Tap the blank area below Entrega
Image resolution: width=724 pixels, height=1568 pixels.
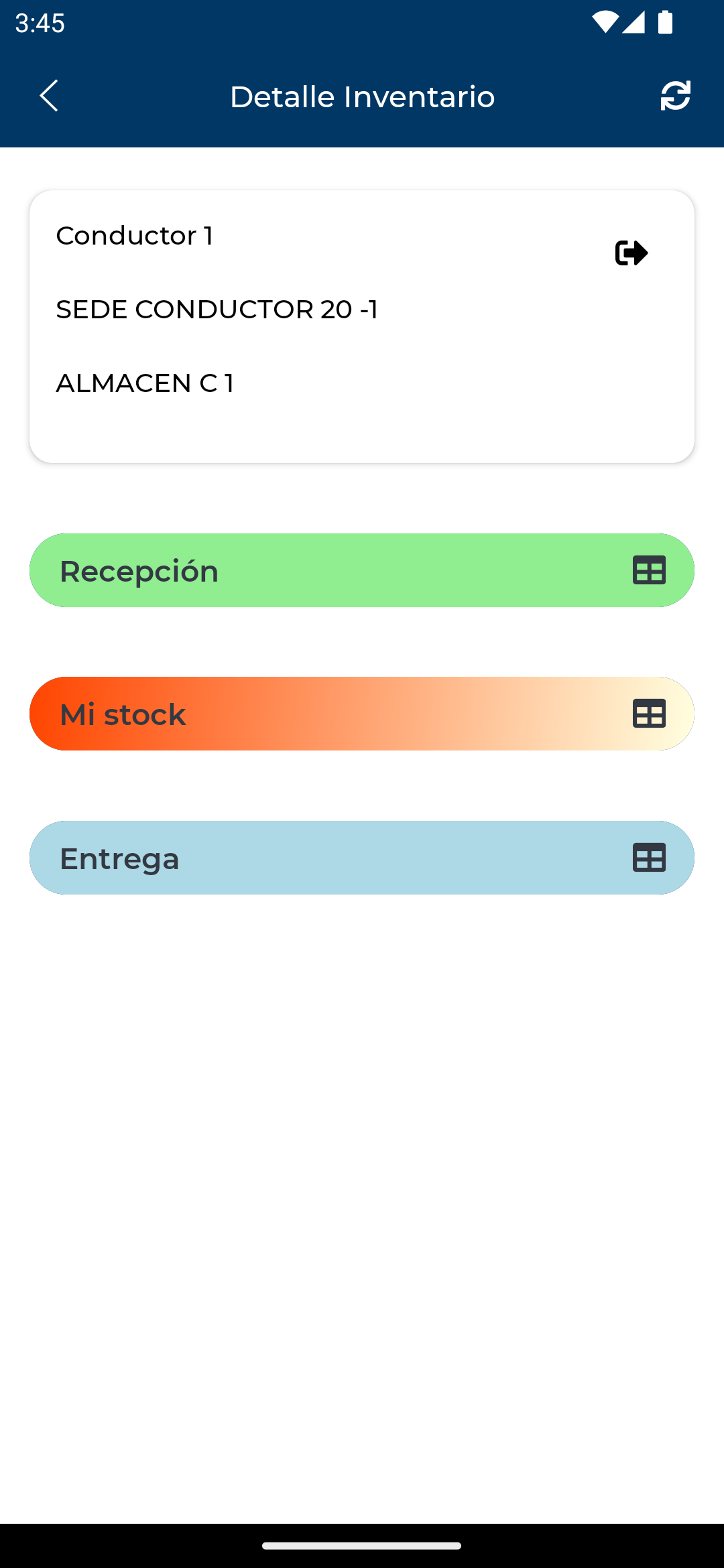point(362,1173)
